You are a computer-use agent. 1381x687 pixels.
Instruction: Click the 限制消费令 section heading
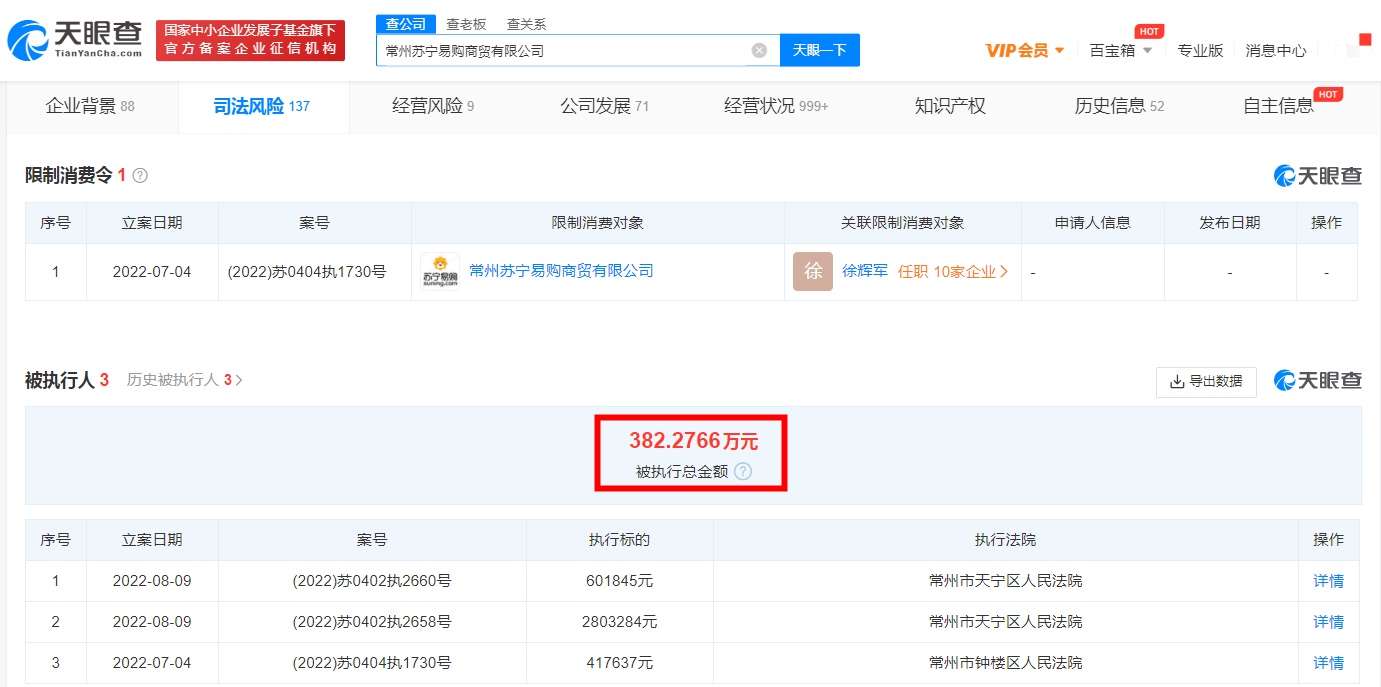pyautogui.click(x=69, y=176)
